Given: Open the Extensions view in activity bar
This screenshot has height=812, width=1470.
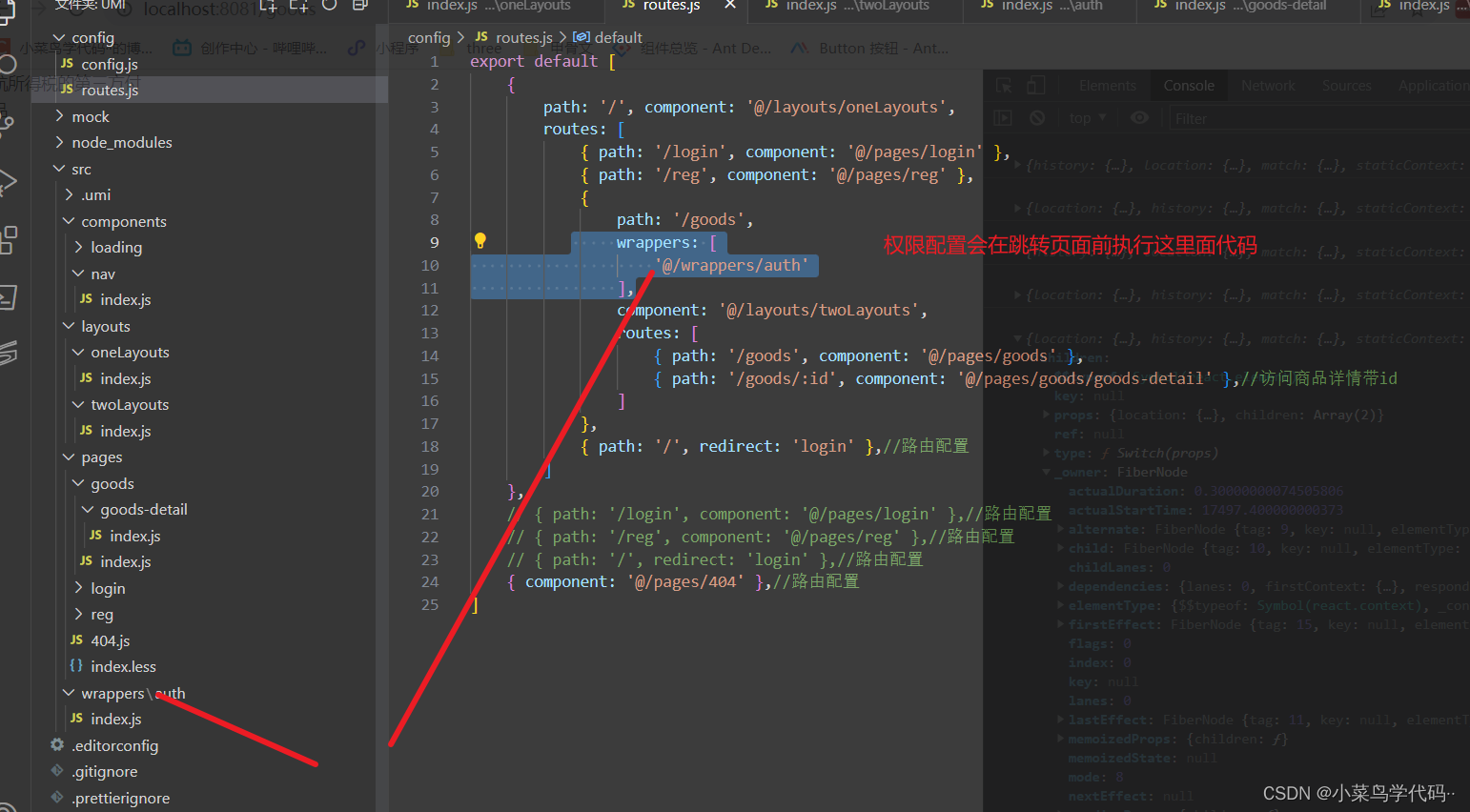Looking at the screenshot, I should (8, 240).
